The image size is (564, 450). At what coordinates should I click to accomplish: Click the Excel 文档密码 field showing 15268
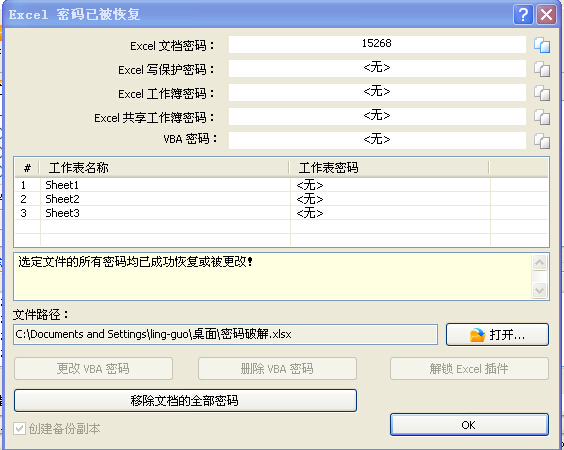[377, 44]
